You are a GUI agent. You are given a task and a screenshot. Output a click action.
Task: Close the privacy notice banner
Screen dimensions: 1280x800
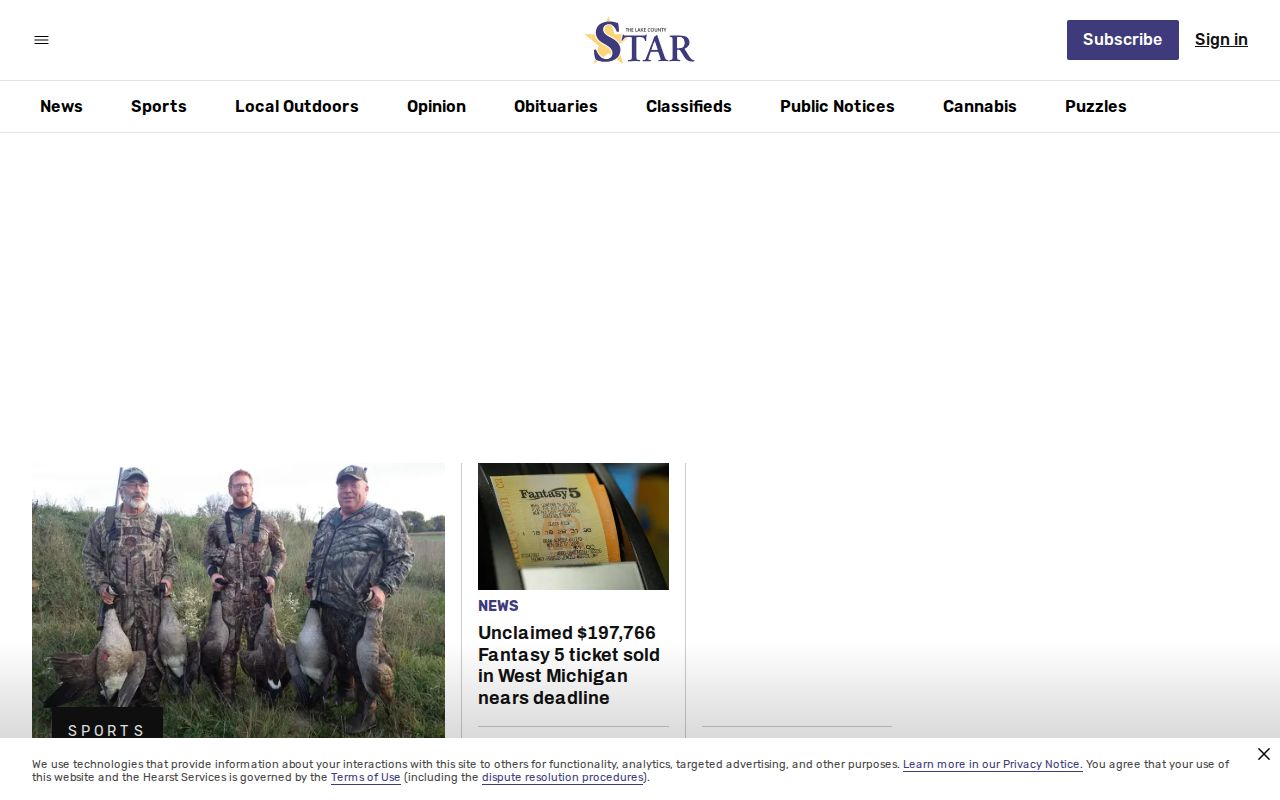coord(1264,754)
